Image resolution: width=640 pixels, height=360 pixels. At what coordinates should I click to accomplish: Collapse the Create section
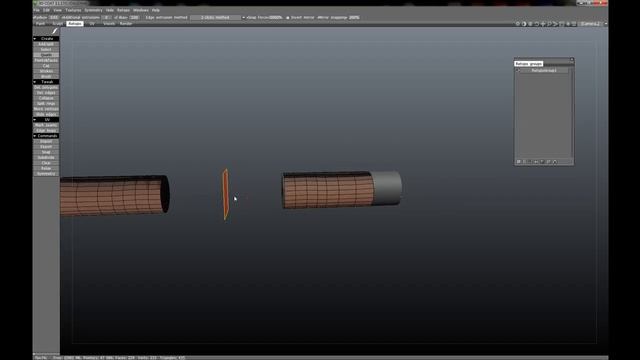pyautogui.click(x=46, y=39)
